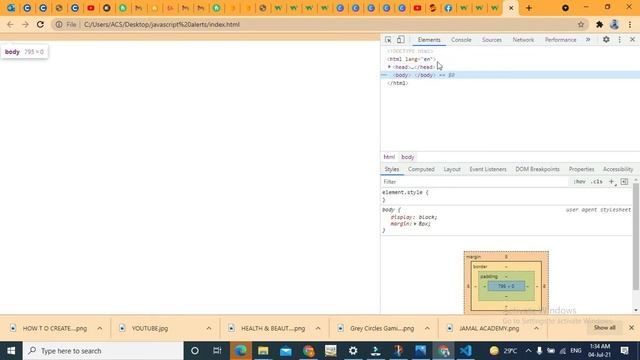
Task: Open the Chrome profile avatar
Action: (614, 24)
